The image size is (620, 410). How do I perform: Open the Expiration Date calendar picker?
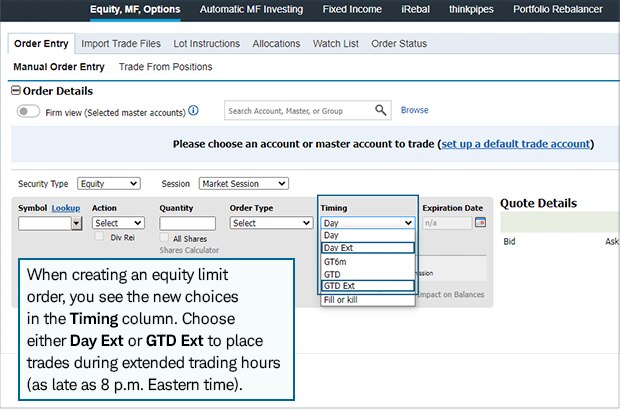point(480,223)
